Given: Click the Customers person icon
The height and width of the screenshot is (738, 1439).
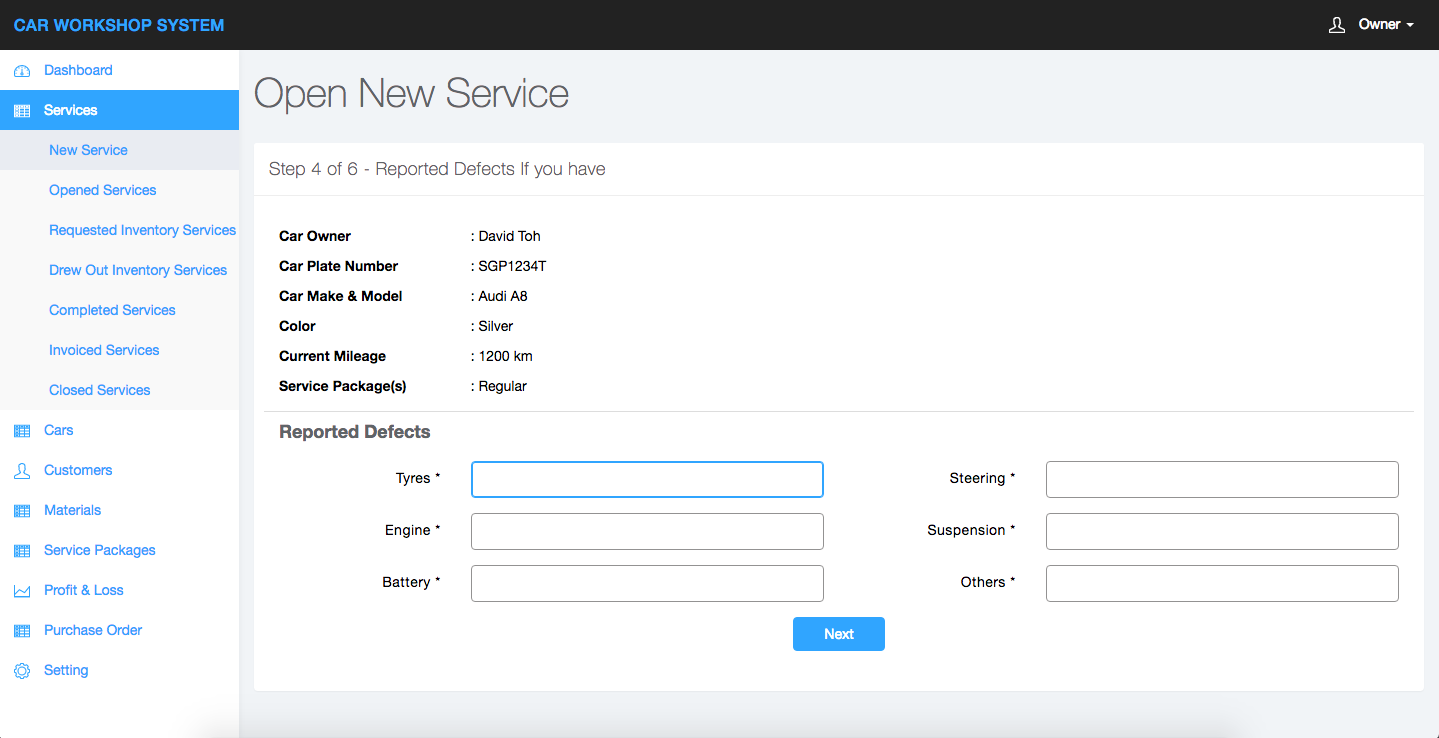Looking at the screenshot, I should pyautogui.click(x=22, y=471).
